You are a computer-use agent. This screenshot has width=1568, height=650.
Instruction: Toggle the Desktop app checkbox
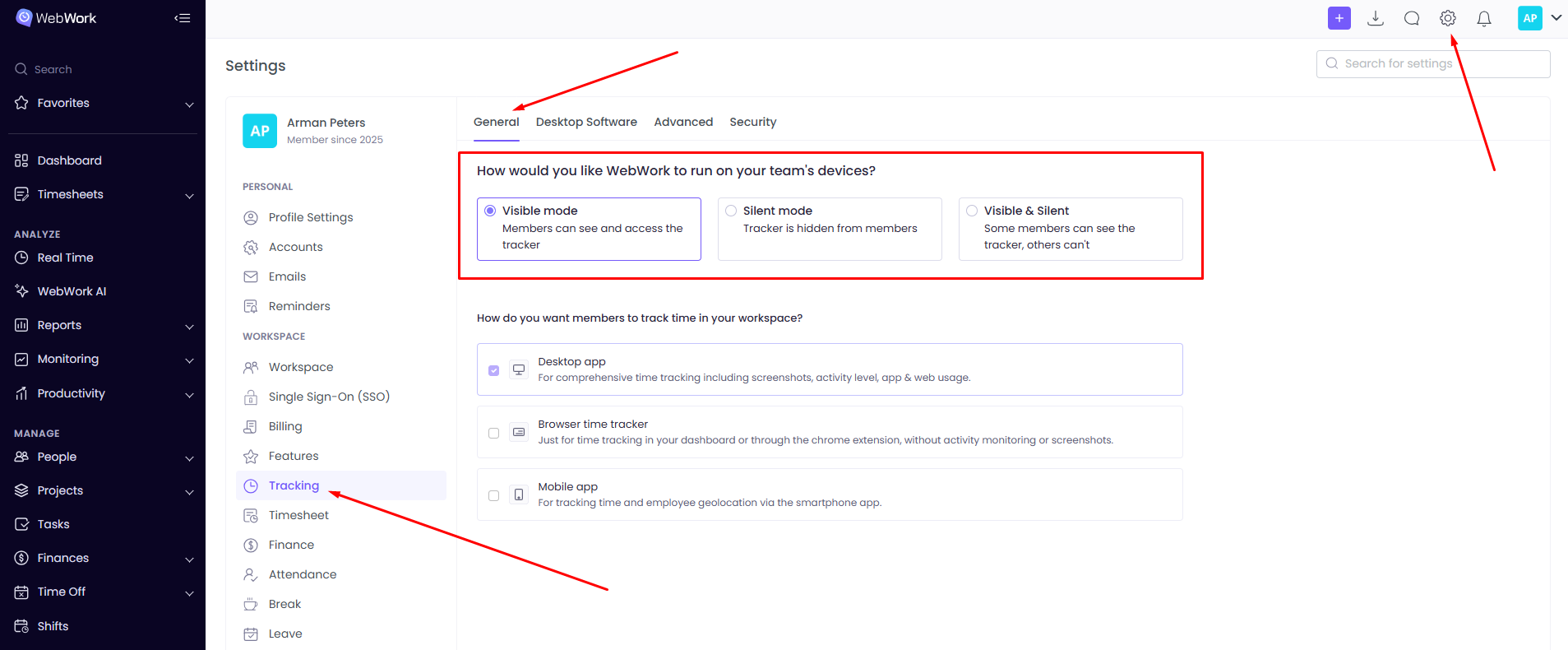493,370
